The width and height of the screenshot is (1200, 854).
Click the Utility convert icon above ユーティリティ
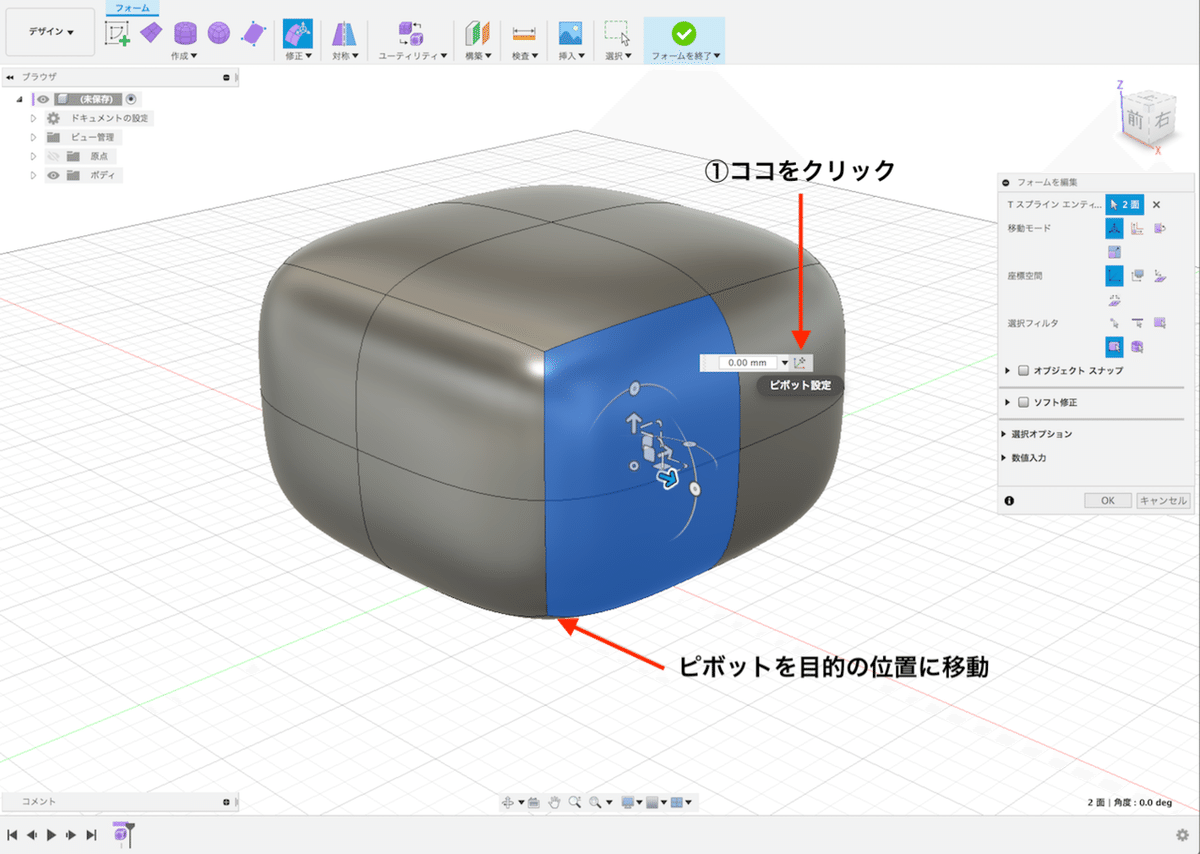[410, 34]
